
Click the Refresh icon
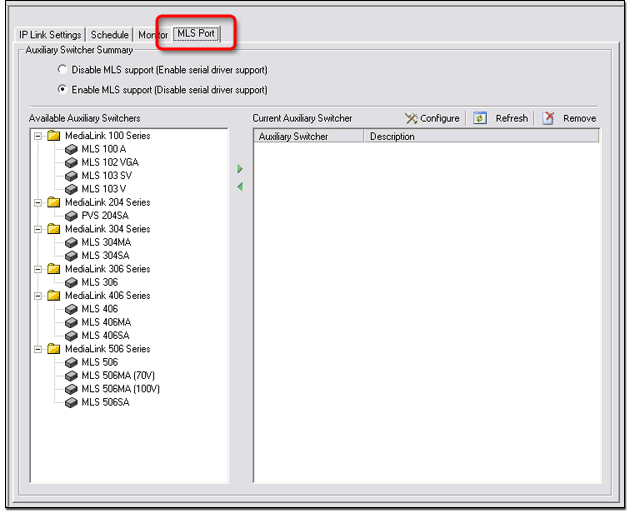480,118
